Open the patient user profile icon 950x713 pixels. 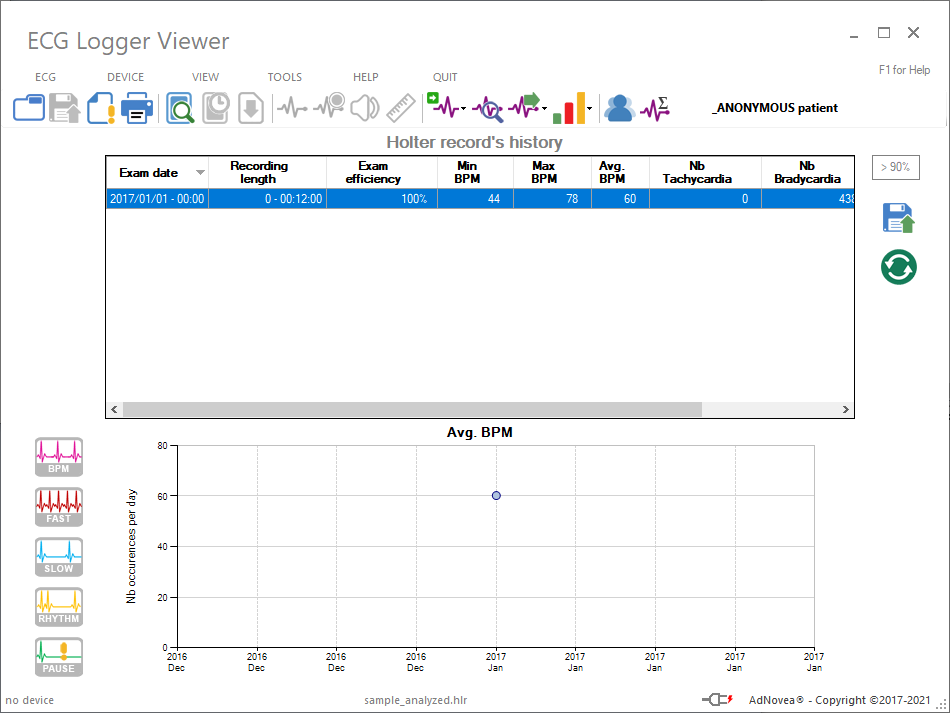[620, 108]
